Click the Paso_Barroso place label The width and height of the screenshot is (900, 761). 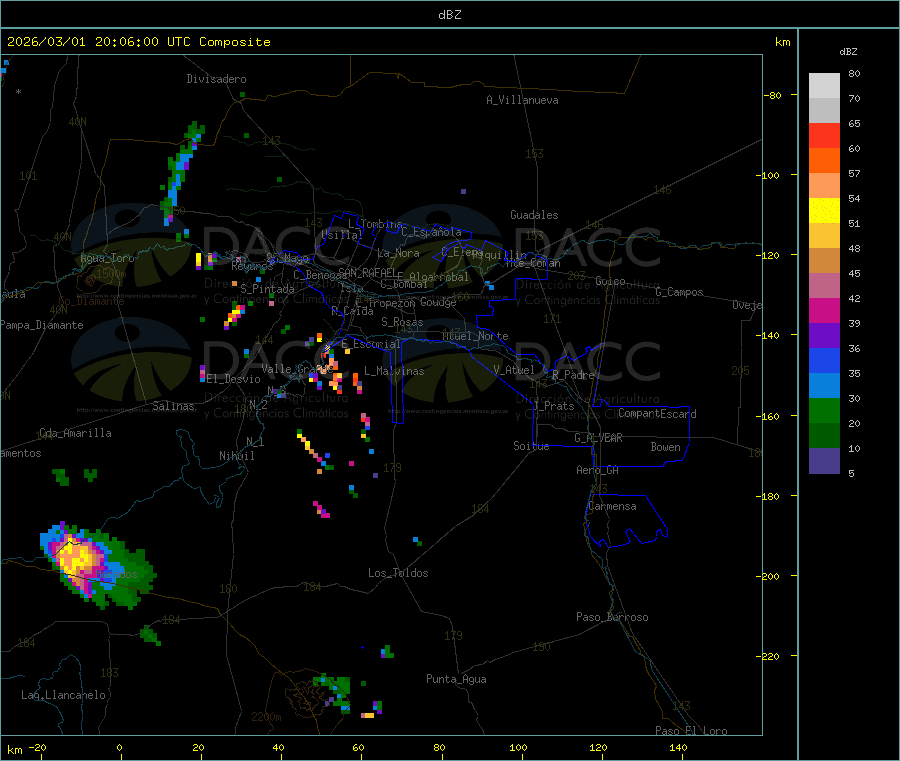tap(612, 617)
